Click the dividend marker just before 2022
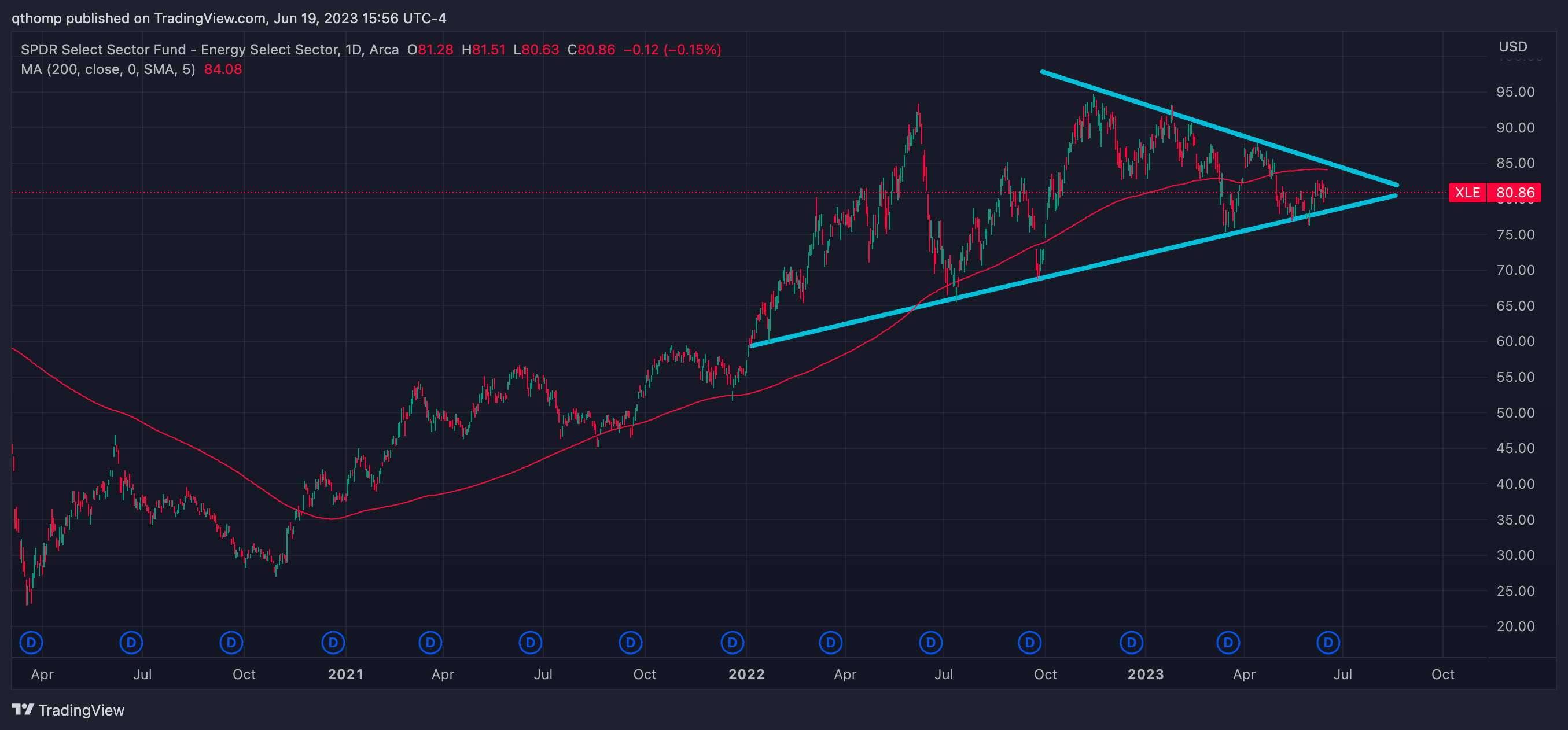1568x730 pixels. 733,643
